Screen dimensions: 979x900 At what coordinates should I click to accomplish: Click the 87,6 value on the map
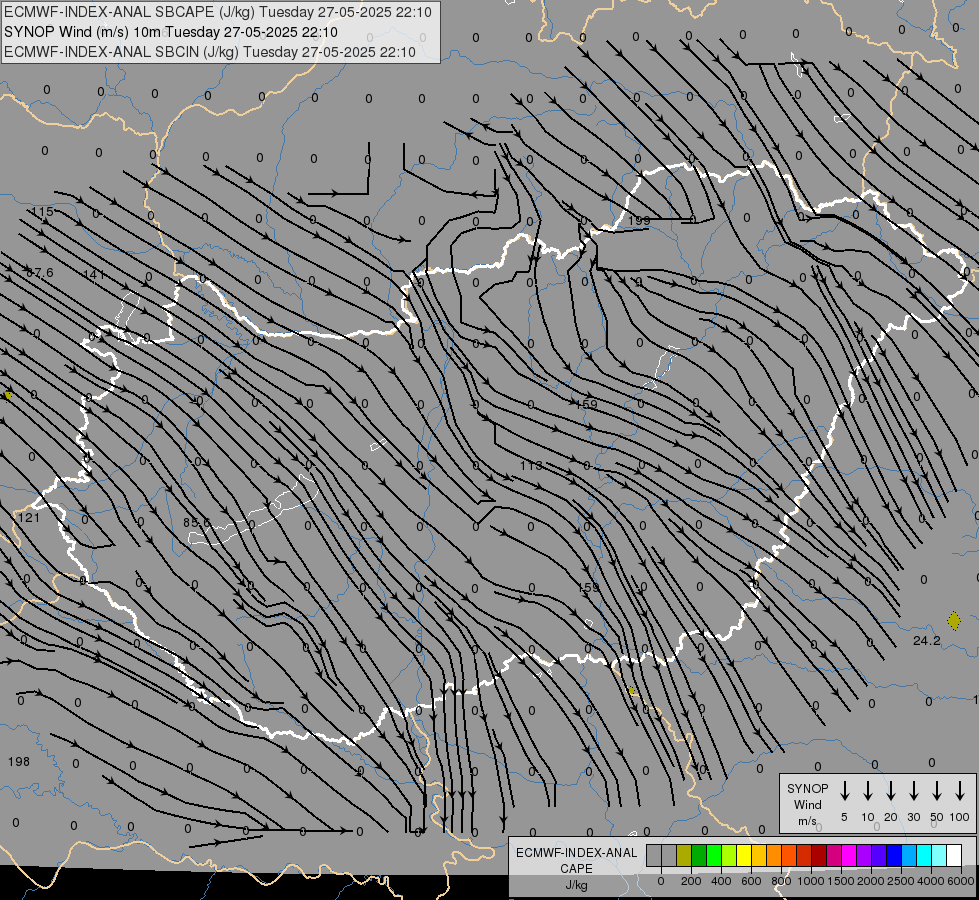coord(40,272)
